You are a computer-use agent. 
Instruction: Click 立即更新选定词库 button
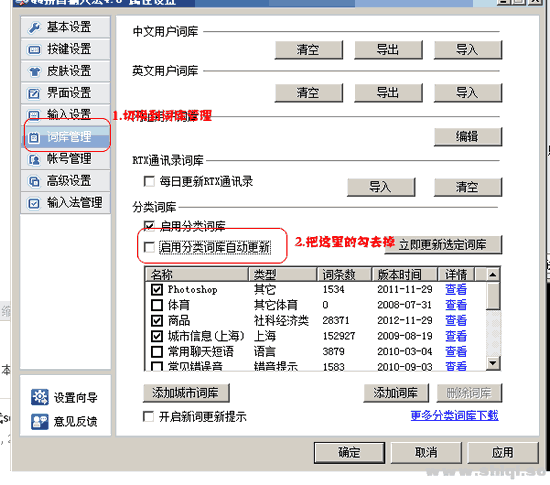[443, 244]
